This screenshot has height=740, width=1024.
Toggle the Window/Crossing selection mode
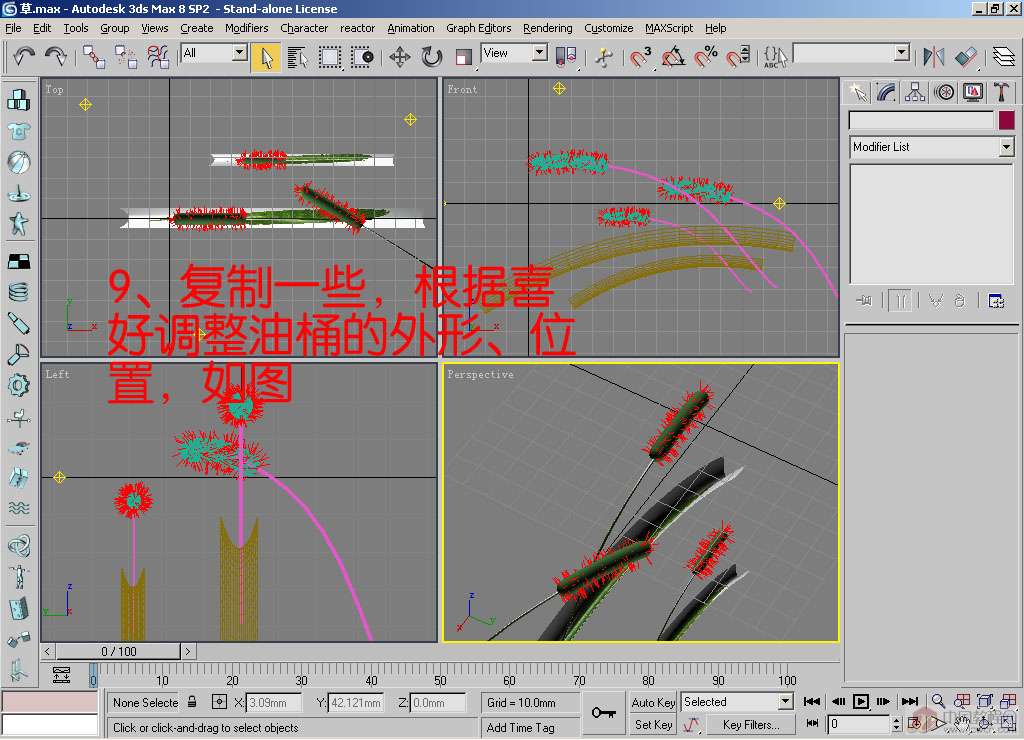[362, 57]
